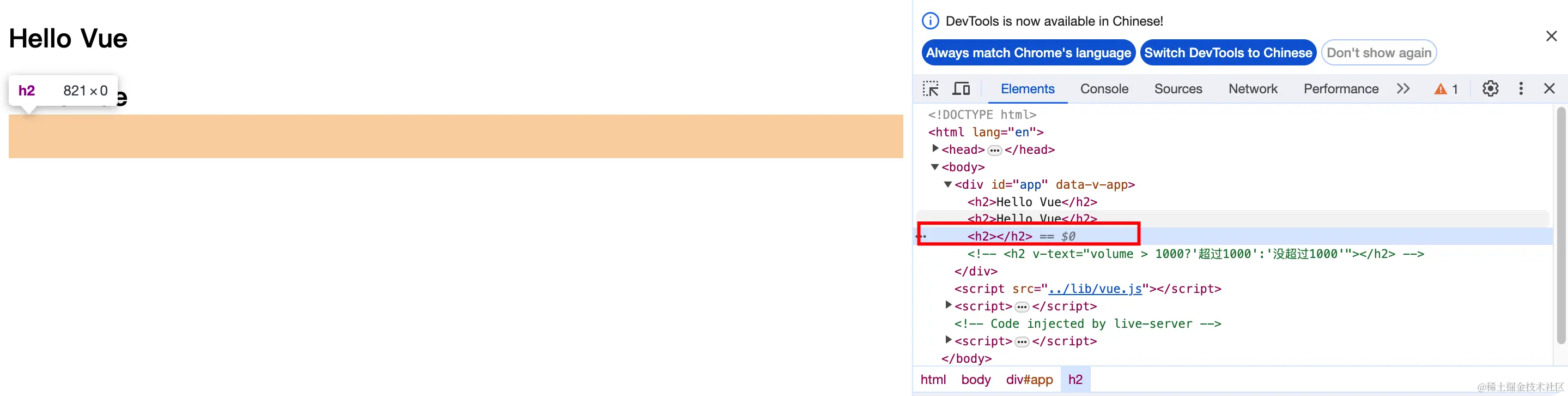Click Don't show again button
Screen dimensions: 1568x396
pyautogui.click(x=1379, y=53)
